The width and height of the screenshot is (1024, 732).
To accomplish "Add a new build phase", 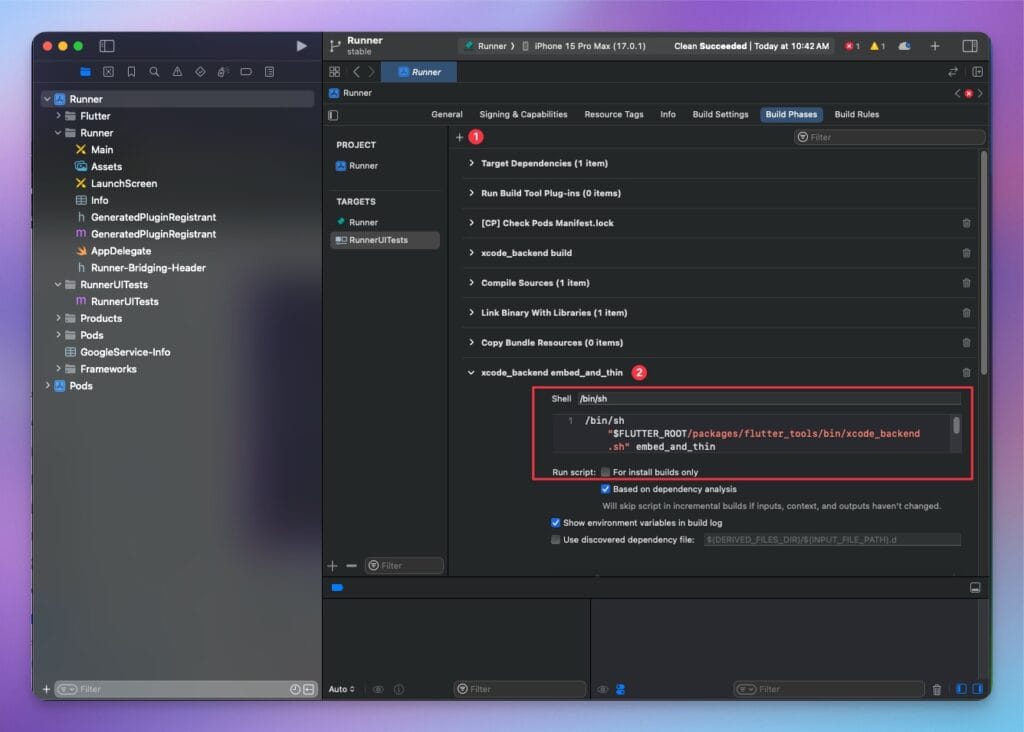I will point(460,137).
